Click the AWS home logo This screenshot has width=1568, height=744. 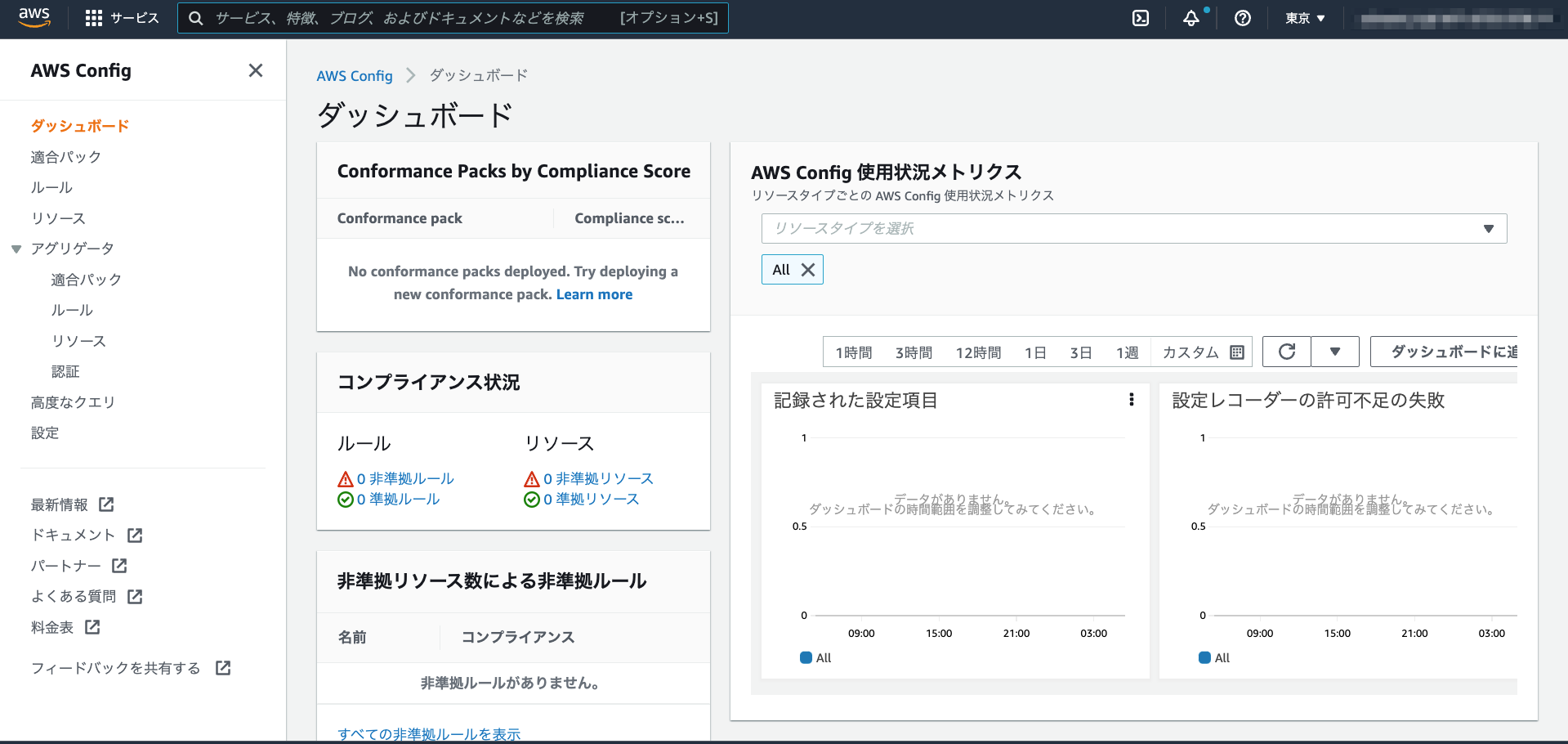pyautogui.click(x=34, y=17)
